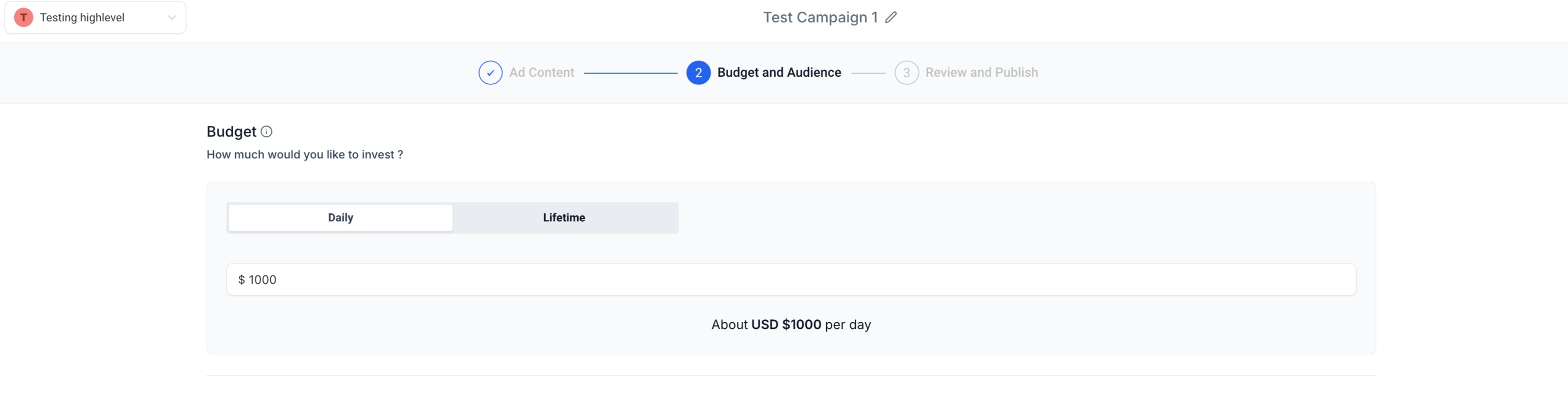Go back to Ad Content step
The image size is (1568, 395).
click(542, 73)
